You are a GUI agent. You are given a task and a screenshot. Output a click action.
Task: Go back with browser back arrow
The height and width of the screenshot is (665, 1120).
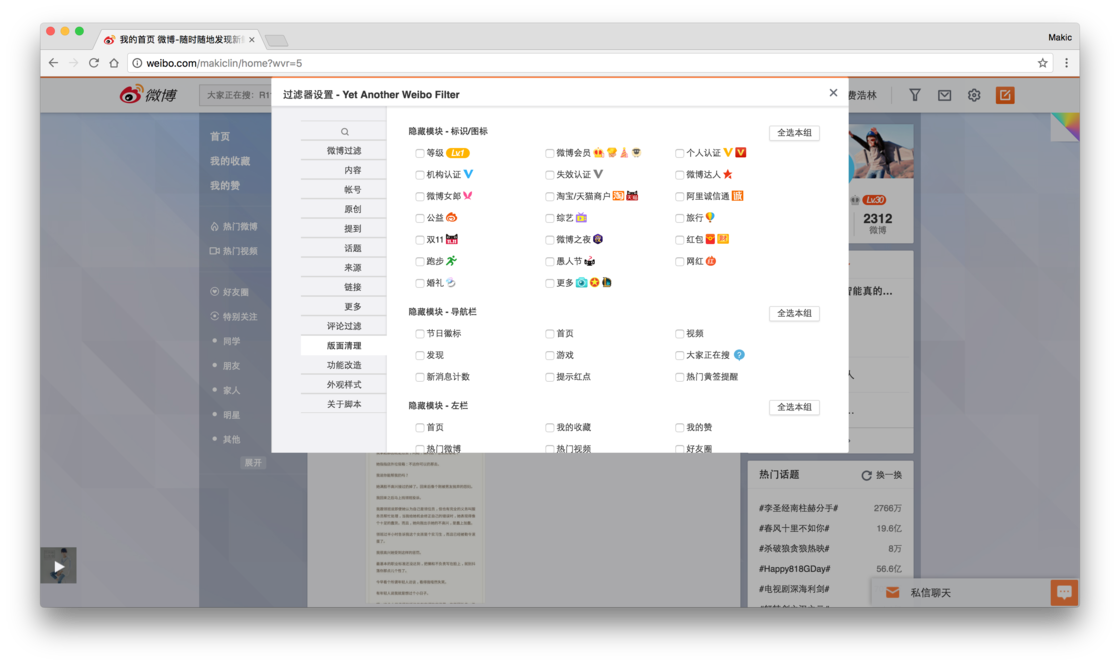[x=54, y=63]
